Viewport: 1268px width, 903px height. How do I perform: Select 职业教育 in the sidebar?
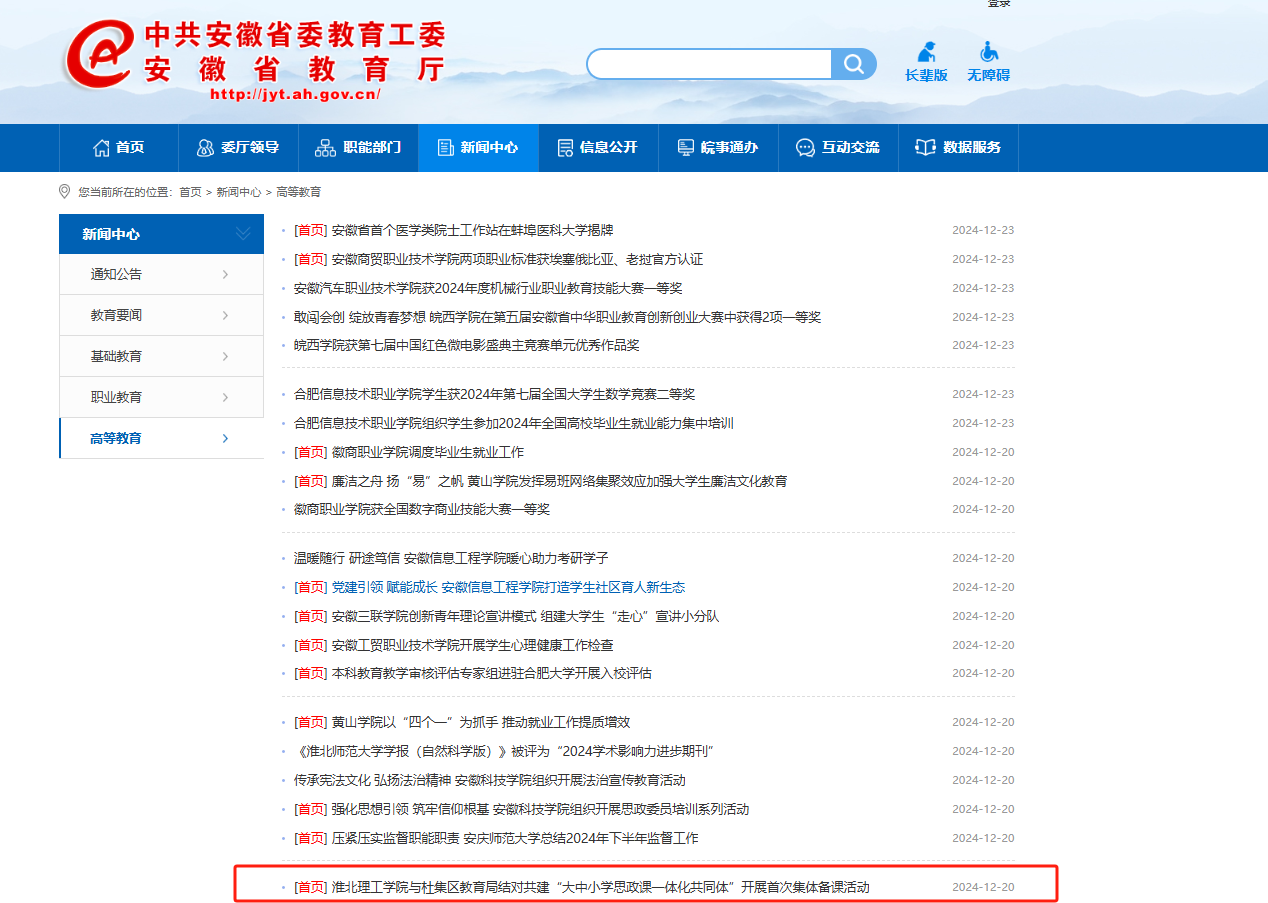click(117, 398)
